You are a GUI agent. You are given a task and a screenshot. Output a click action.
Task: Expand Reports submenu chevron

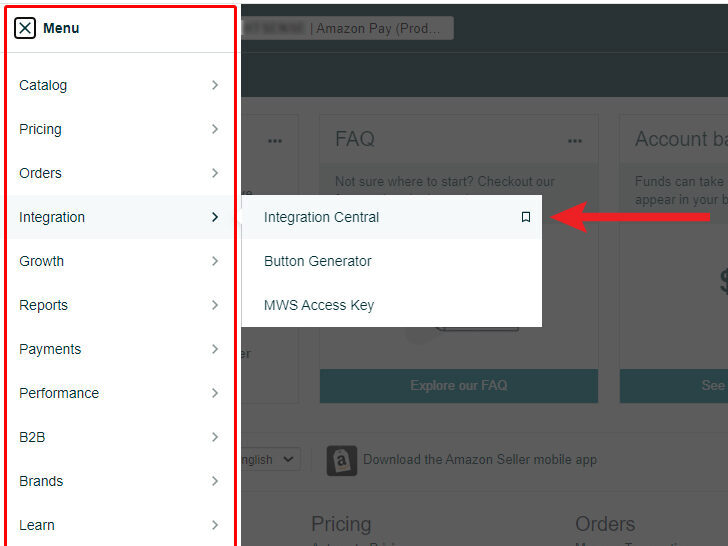click(214, 305)
